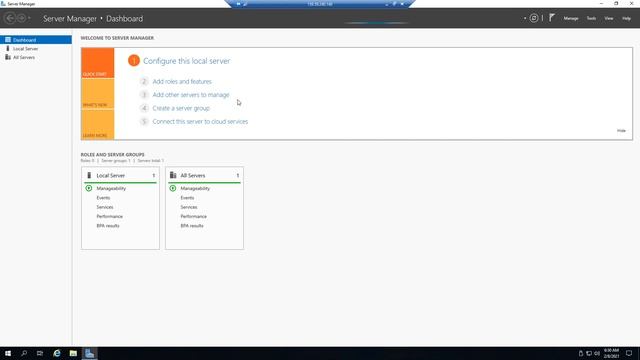Click the volume tray icon
The image size is (640, 360).
[597, 353]
